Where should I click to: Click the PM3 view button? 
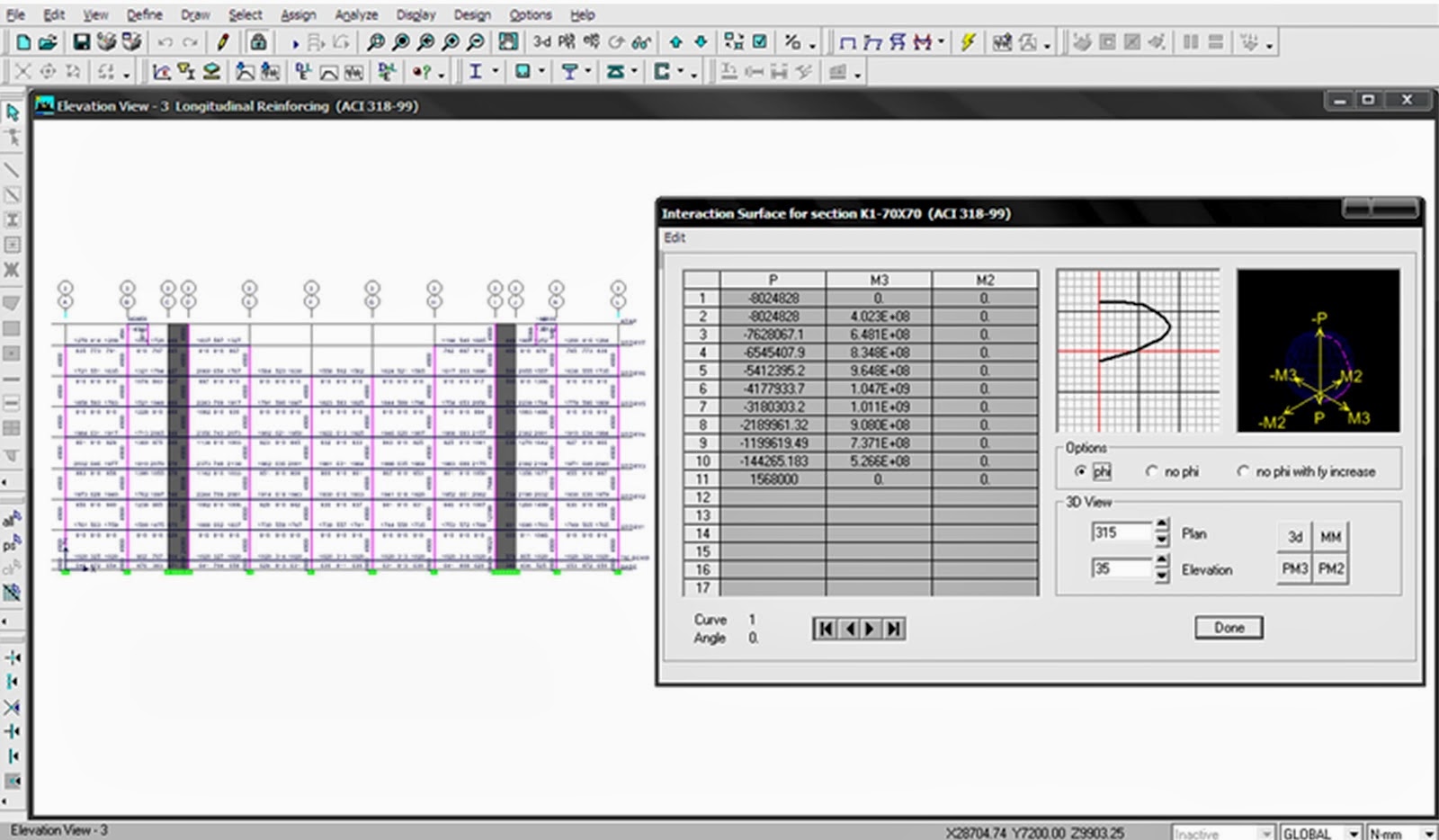(1294, 568)
